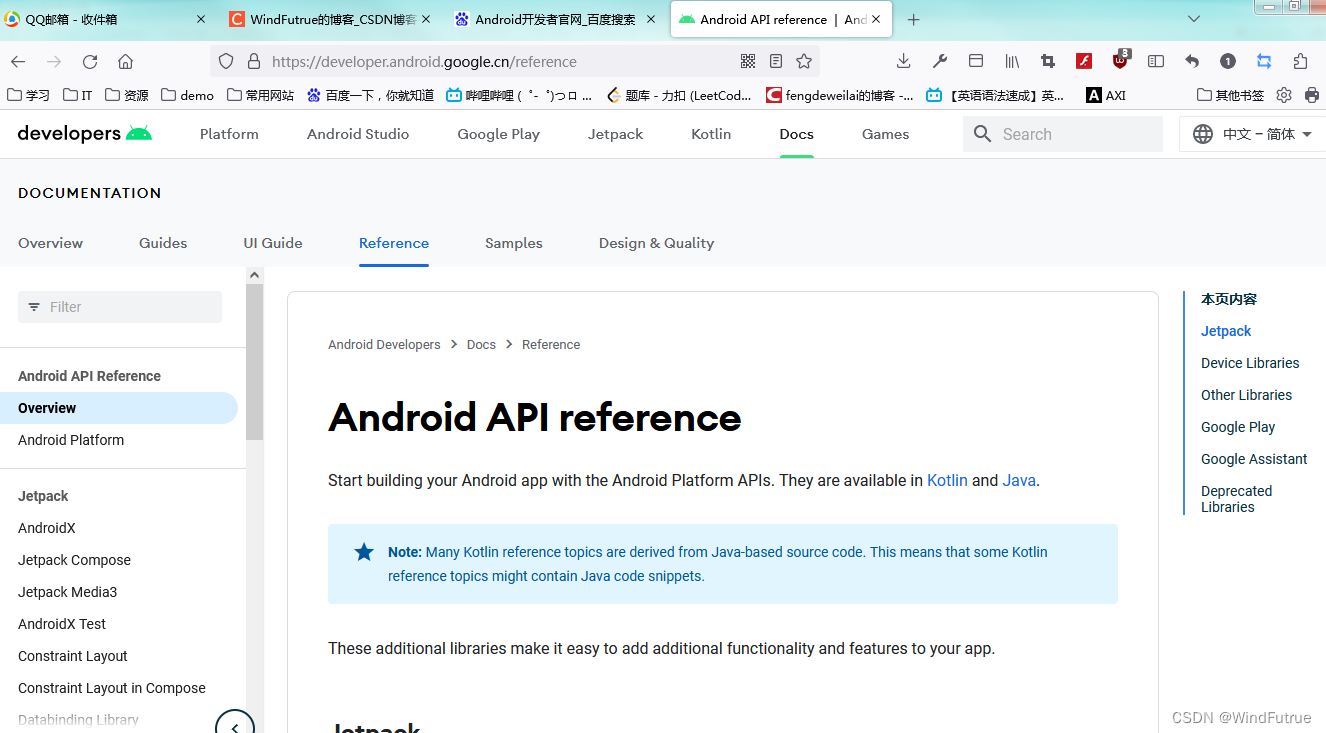Open a new tab with plus button
This screenshot has height=733, width=1326.
(x=913, y=19)
